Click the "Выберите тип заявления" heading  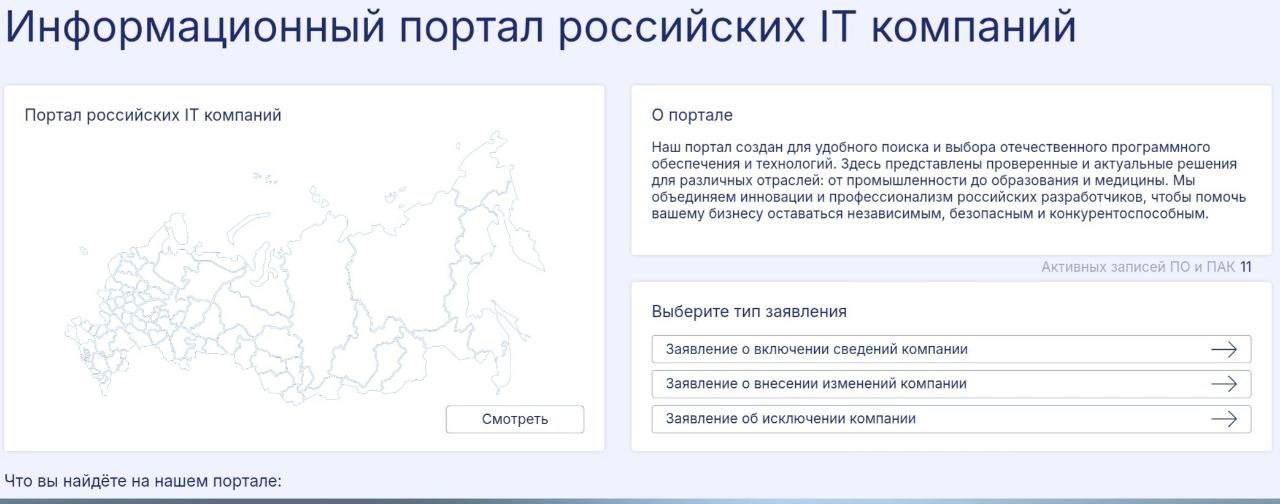(x=749, y=311)
